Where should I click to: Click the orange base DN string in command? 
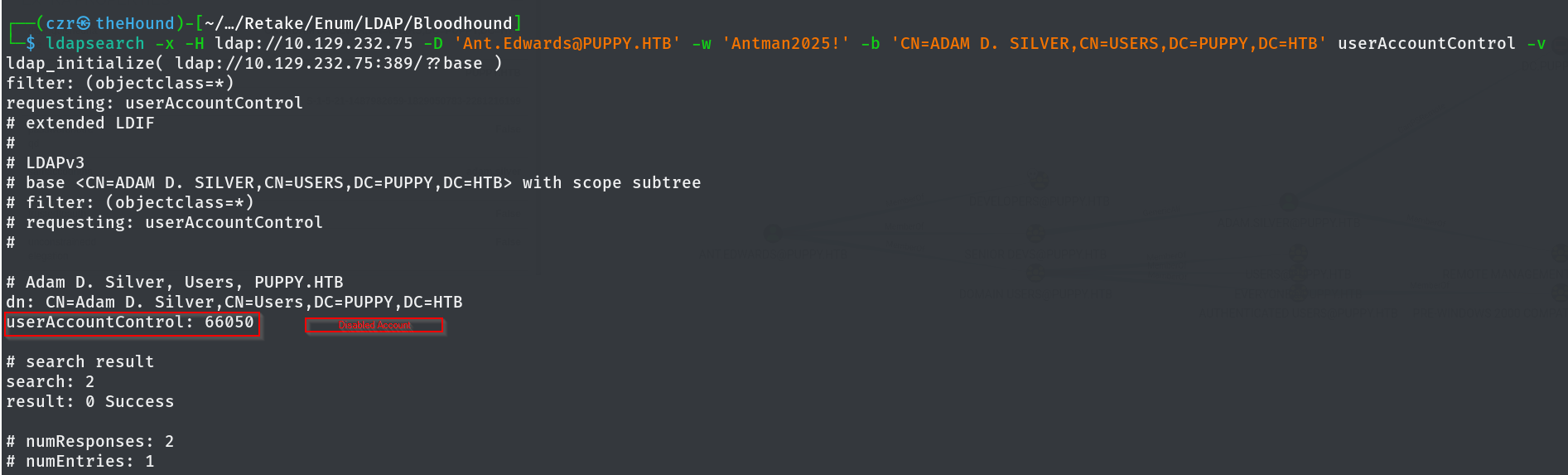1108,43
